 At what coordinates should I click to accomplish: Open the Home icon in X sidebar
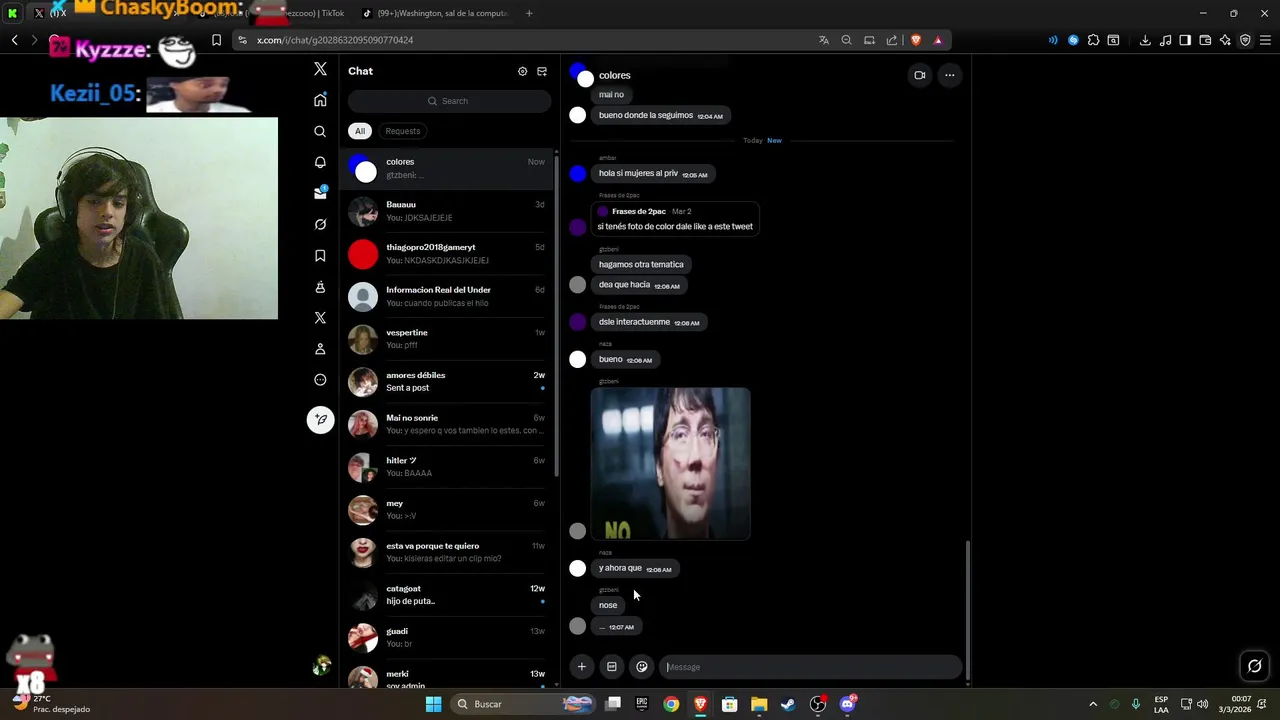(320, 100)
